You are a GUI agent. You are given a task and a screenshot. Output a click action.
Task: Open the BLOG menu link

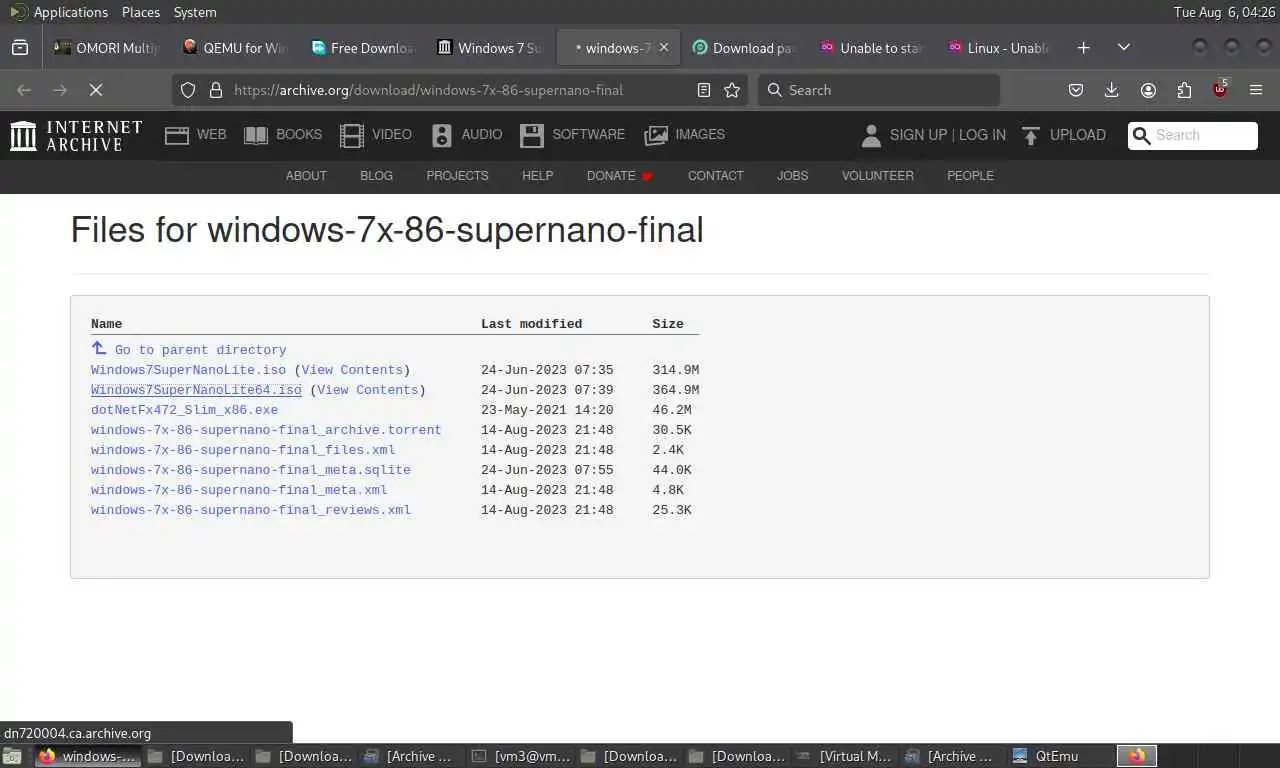point(376,176)
